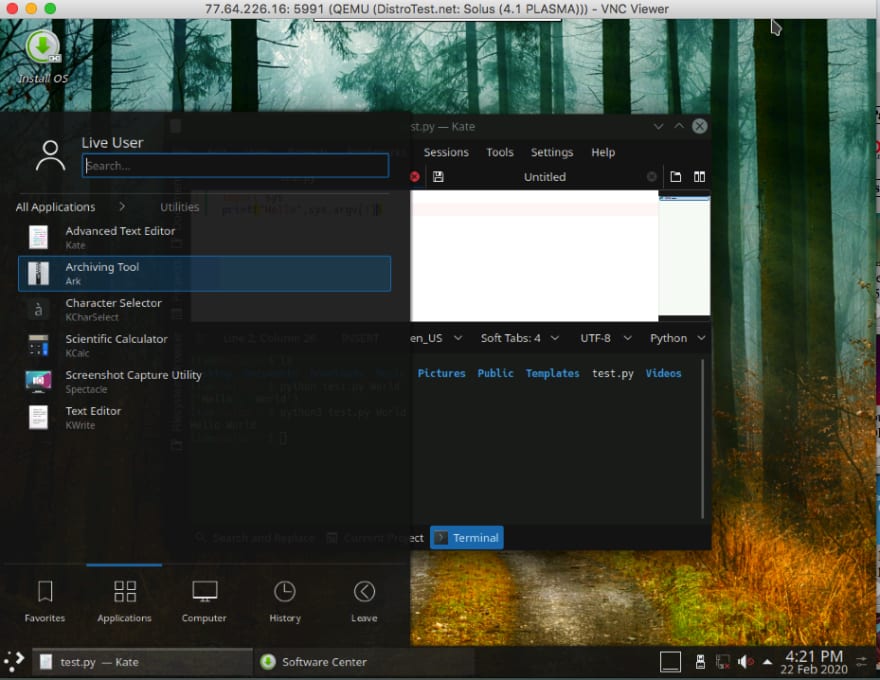Launch Archiving Tool Ark
The width and height of the screenshot is (880, 680).
pos(204,274)
